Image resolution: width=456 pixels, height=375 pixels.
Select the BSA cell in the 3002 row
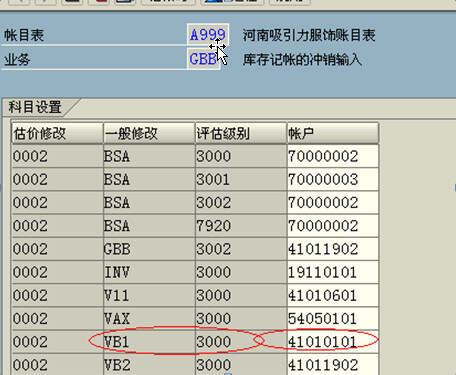[149, 203]
